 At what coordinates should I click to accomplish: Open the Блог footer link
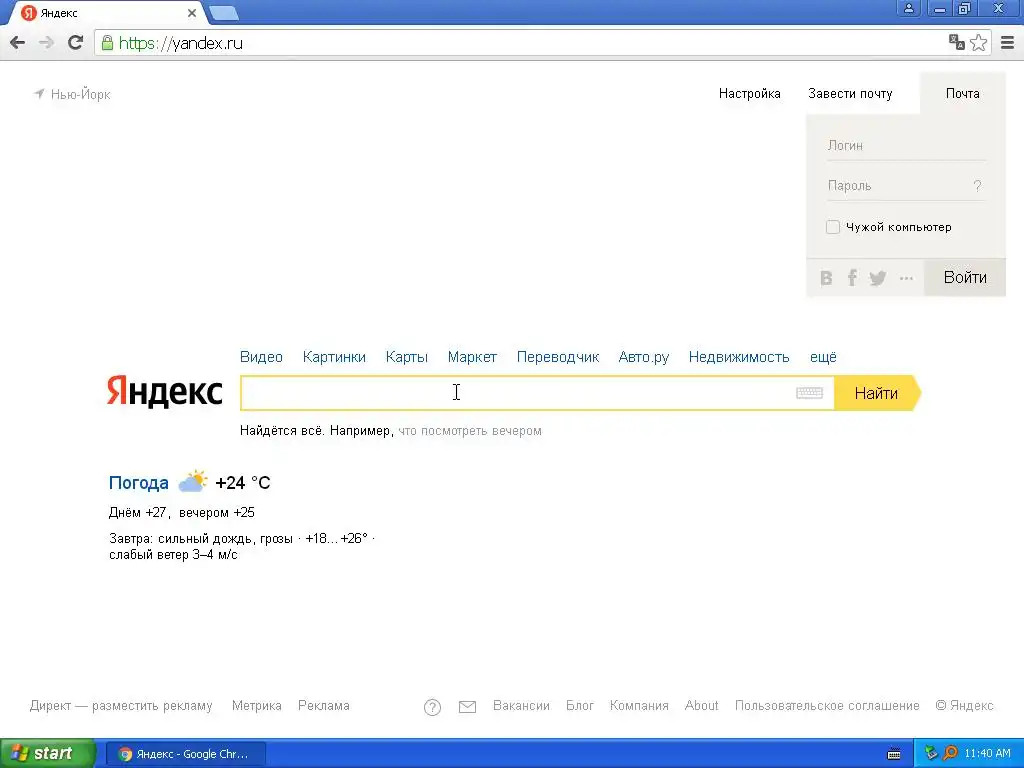tap(580, 706)
